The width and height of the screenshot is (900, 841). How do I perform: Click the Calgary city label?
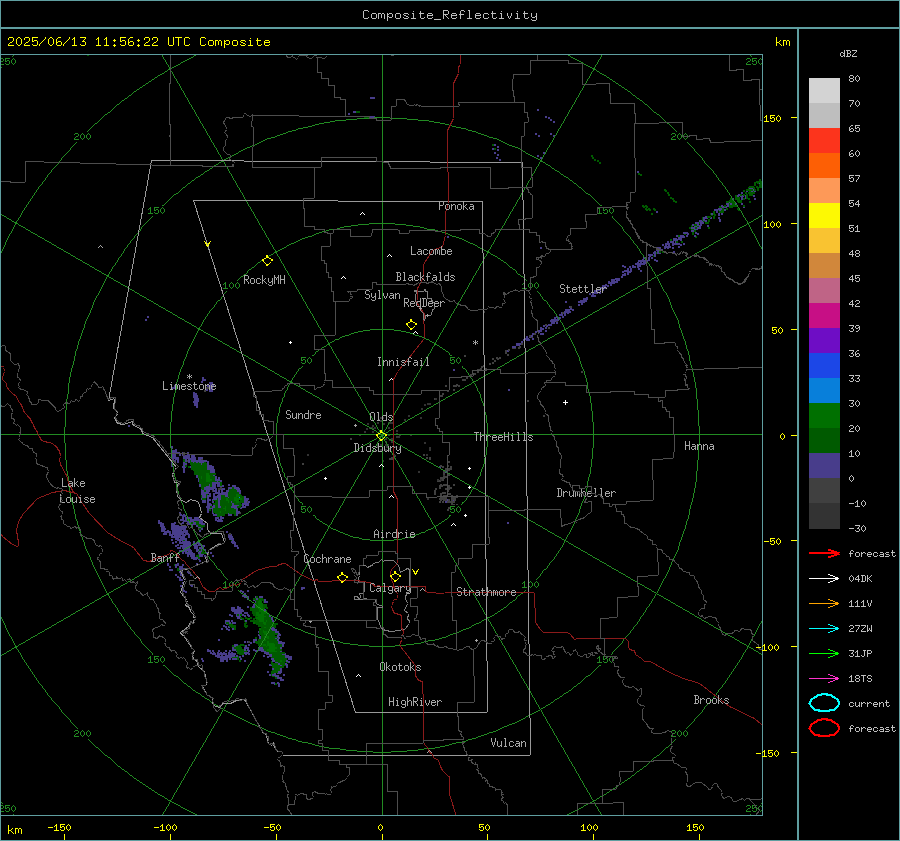click(390, 588)
